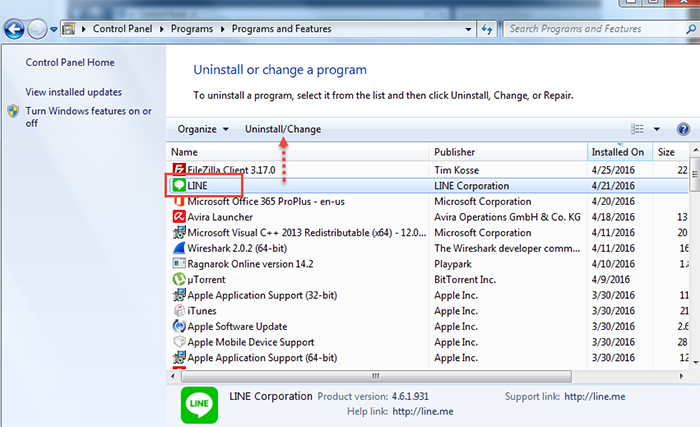700x427 pixels.
Task: Open Help with the blue question icon
Action: pos(683,129)
